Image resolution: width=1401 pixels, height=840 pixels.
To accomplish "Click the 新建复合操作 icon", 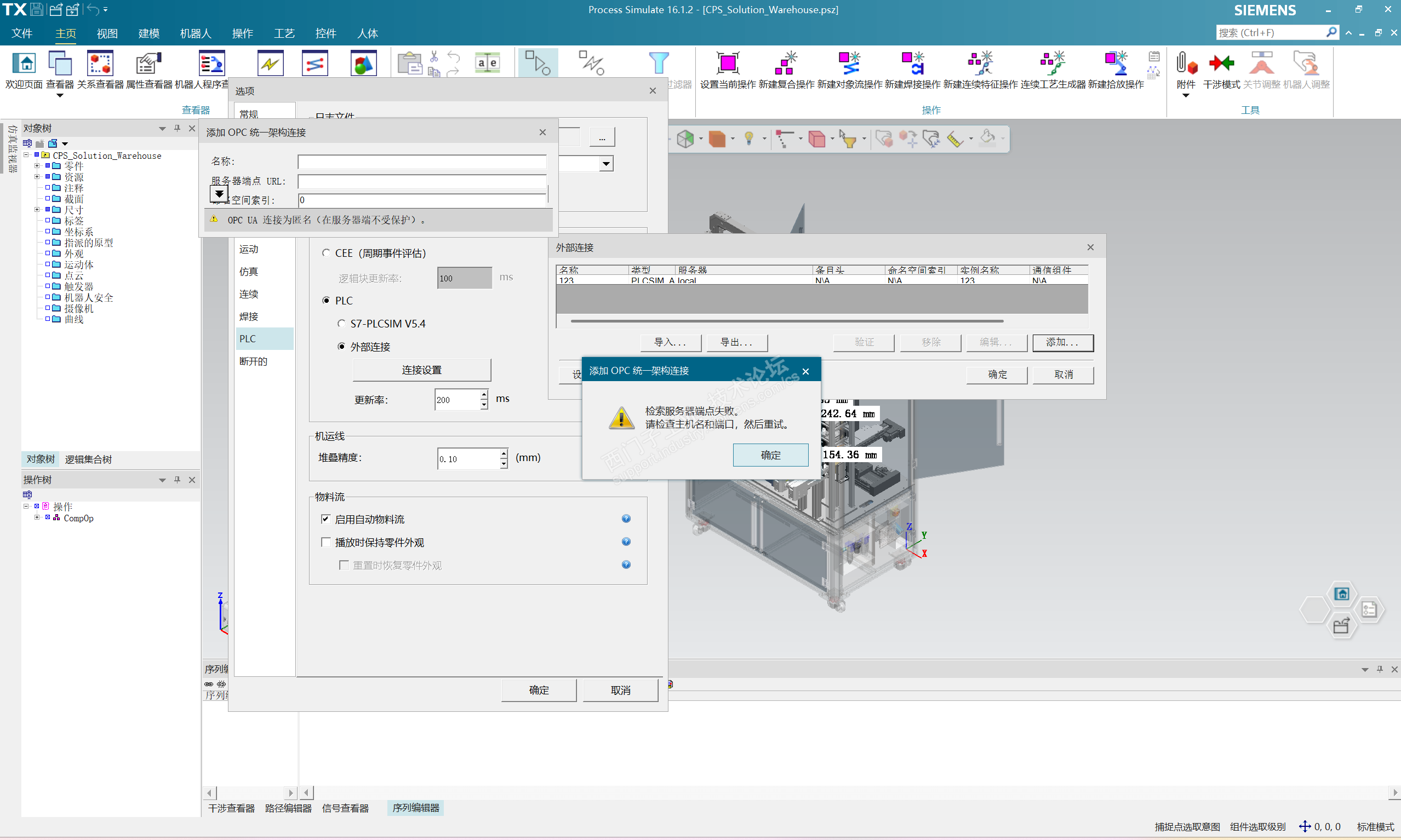I will coord(786,64).
